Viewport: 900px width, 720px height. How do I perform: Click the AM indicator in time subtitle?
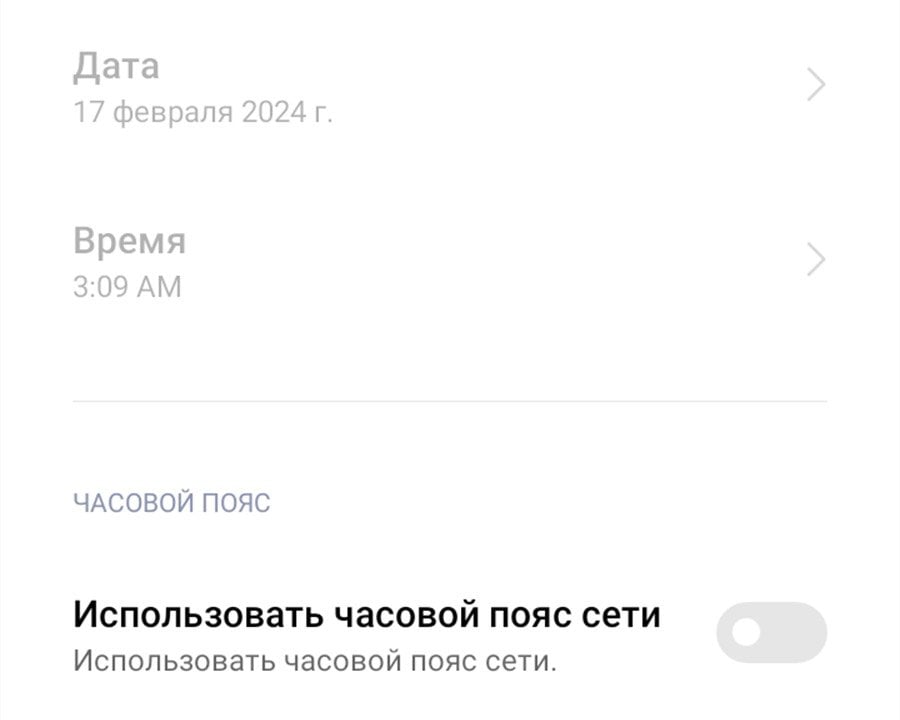click(x=159, y=287)
